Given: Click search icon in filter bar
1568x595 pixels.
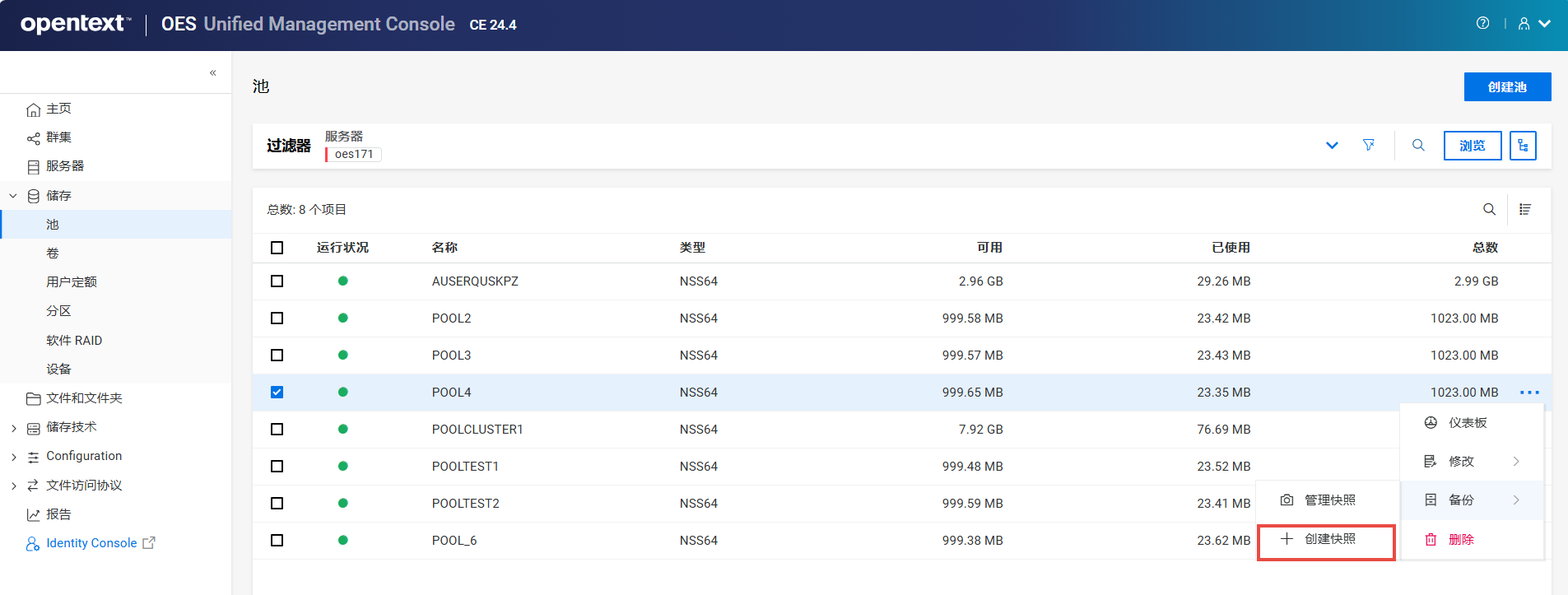Looking at the screenshot, I should (x=1418, y=145).
